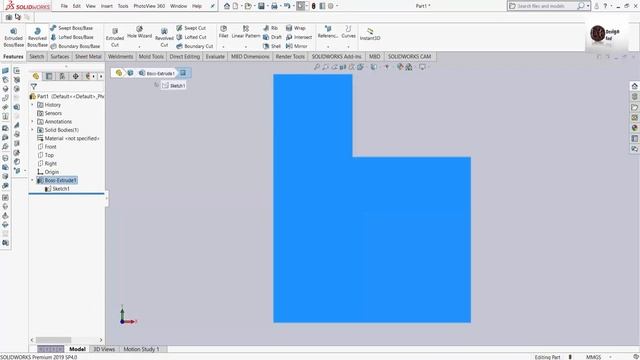Select the Rib tool
The image size is (640, 360).
[271, 28]
